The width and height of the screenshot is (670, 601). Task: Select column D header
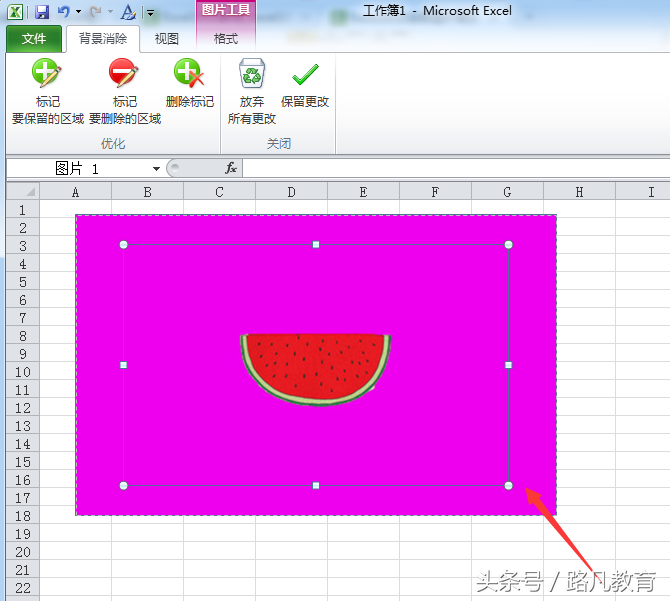point(291,192)
